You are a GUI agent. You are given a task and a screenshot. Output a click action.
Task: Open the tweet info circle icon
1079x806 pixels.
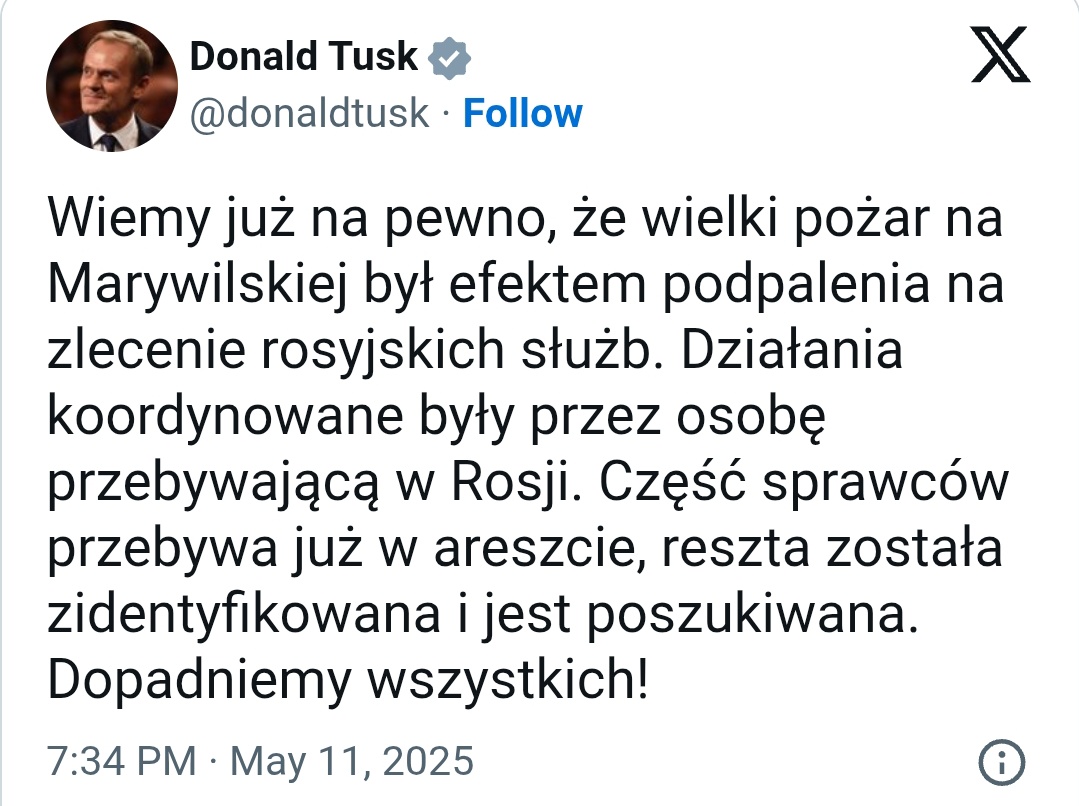click(x=1001, y=762)
